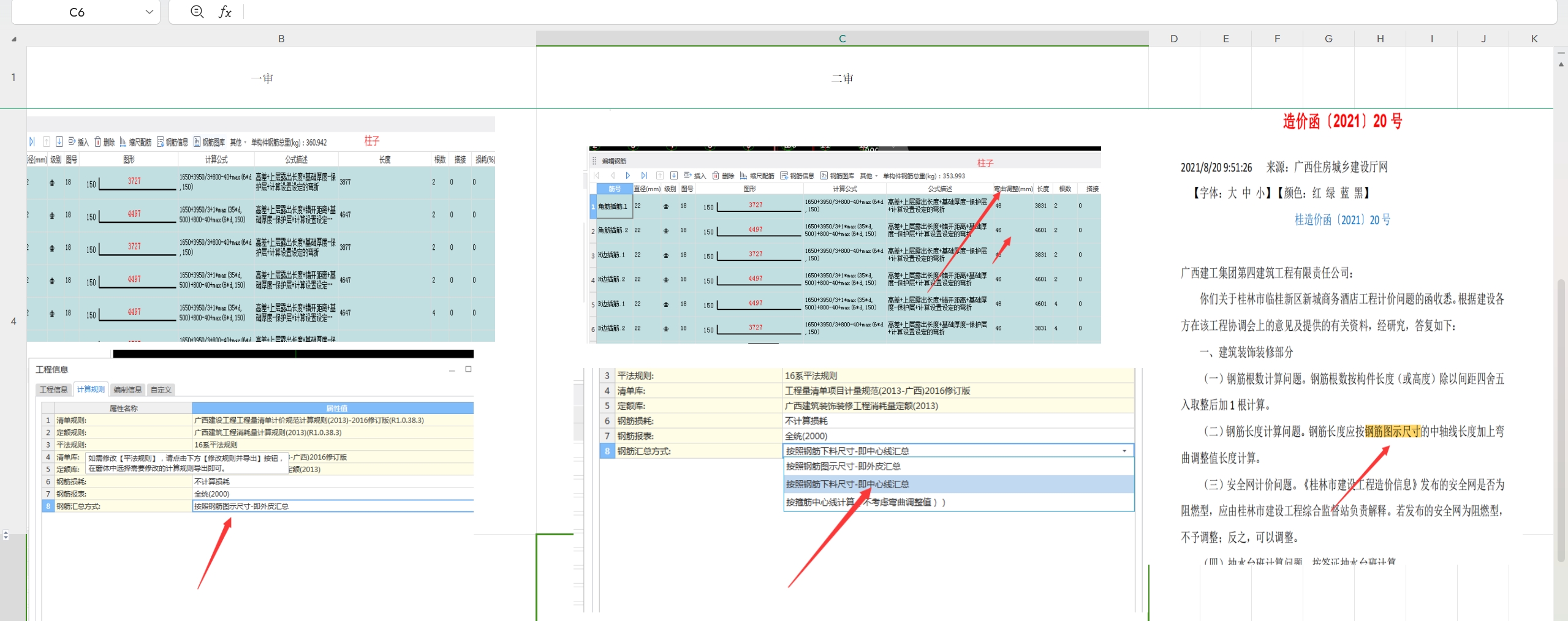The image size is (1568, 621).
Task: Click 删除 in the 二审 rebar toolbar
Action: point(723,175)
